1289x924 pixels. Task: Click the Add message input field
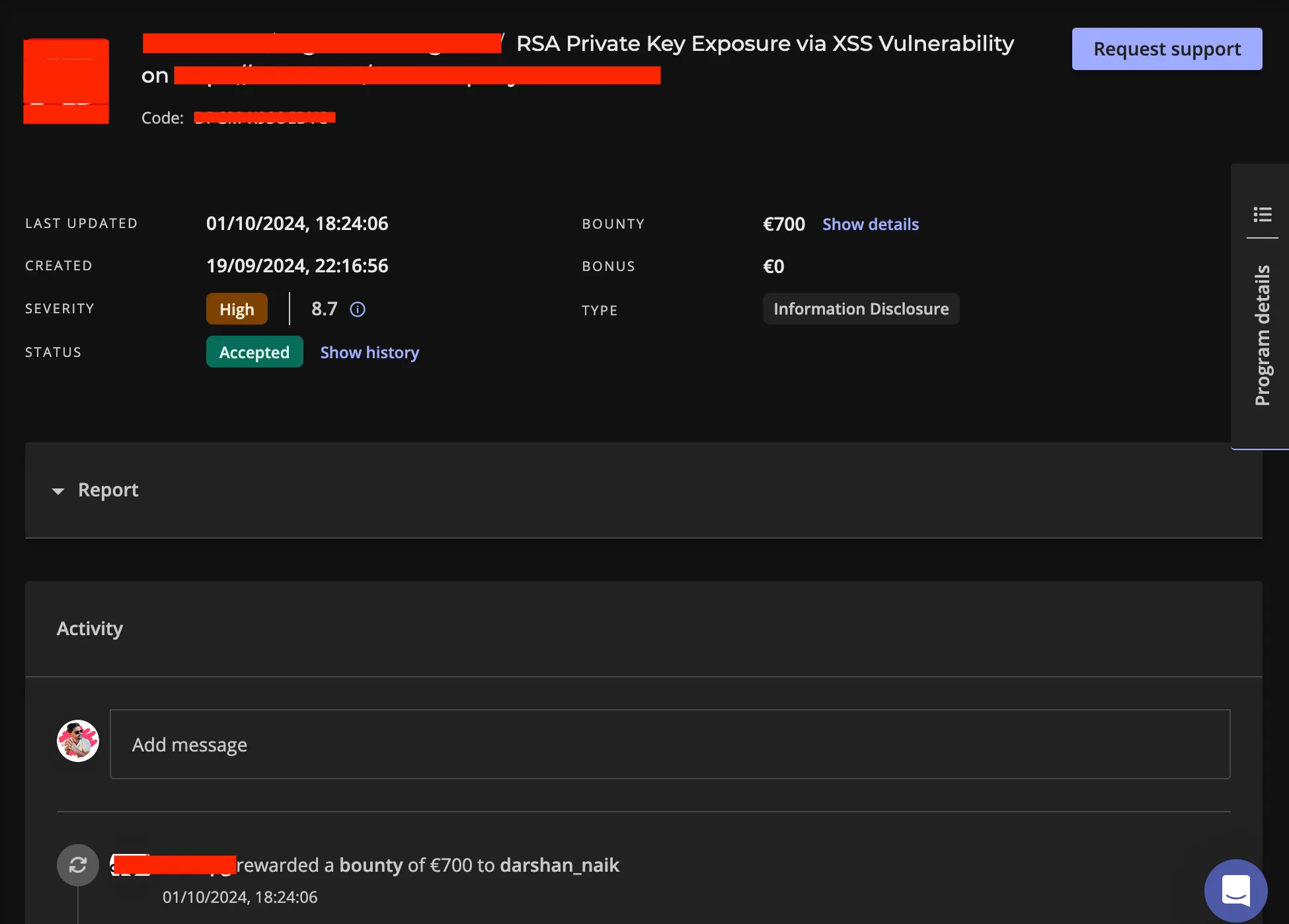coord(670,744)
